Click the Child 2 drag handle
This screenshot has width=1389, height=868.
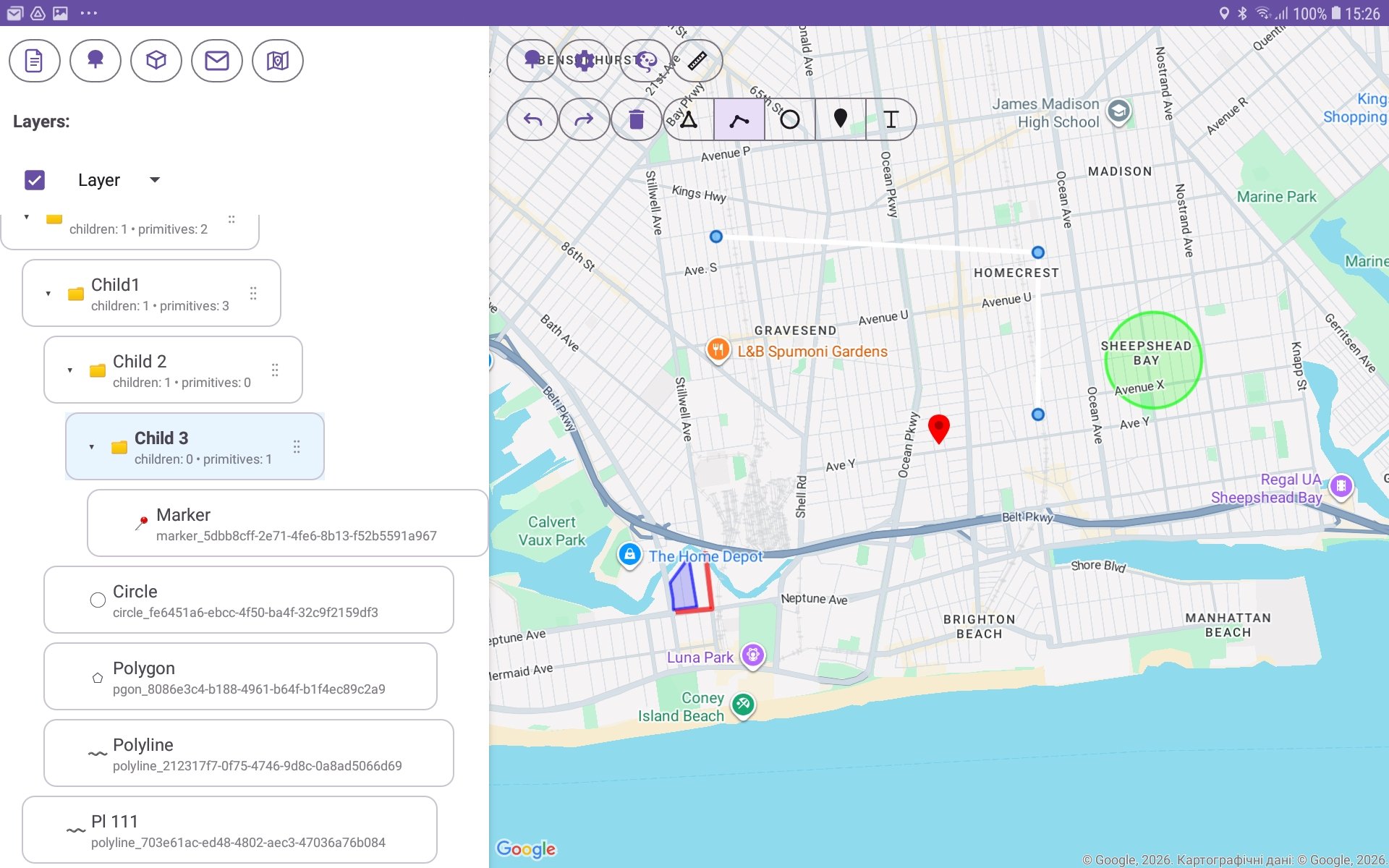pyautogui.click(x=275, y=370)
